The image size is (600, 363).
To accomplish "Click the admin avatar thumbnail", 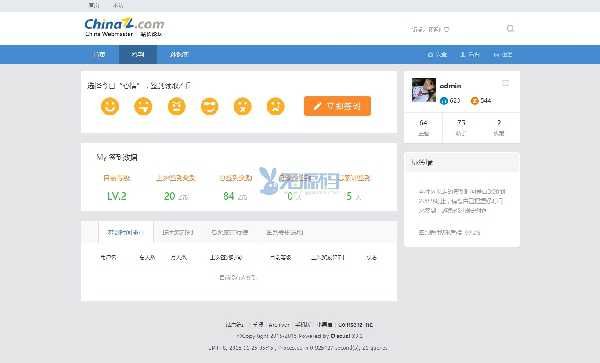I will [424, 90].
